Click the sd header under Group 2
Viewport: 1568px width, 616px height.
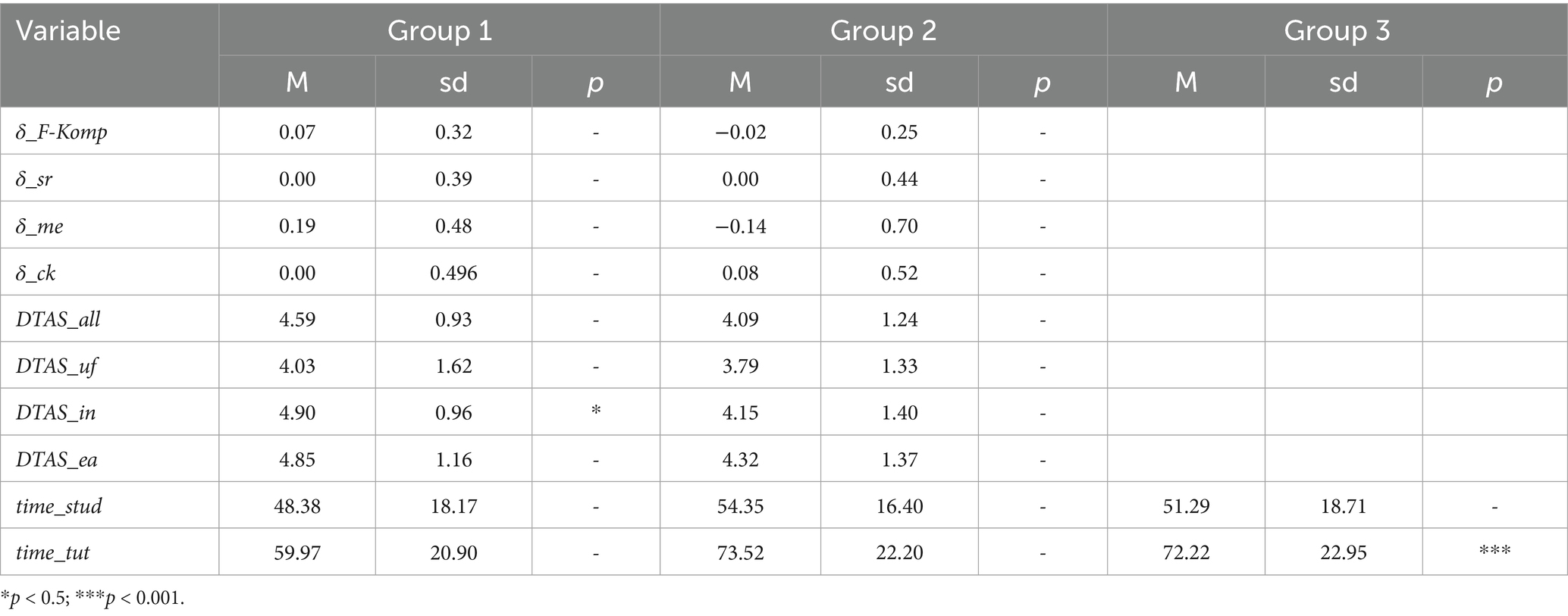click(899, 82)
